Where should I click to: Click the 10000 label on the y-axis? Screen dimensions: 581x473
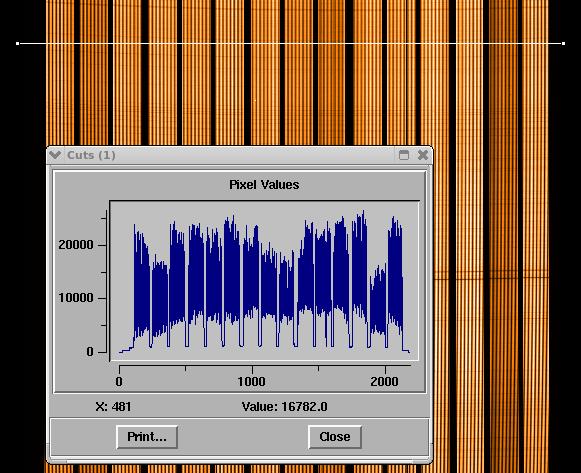76,298
